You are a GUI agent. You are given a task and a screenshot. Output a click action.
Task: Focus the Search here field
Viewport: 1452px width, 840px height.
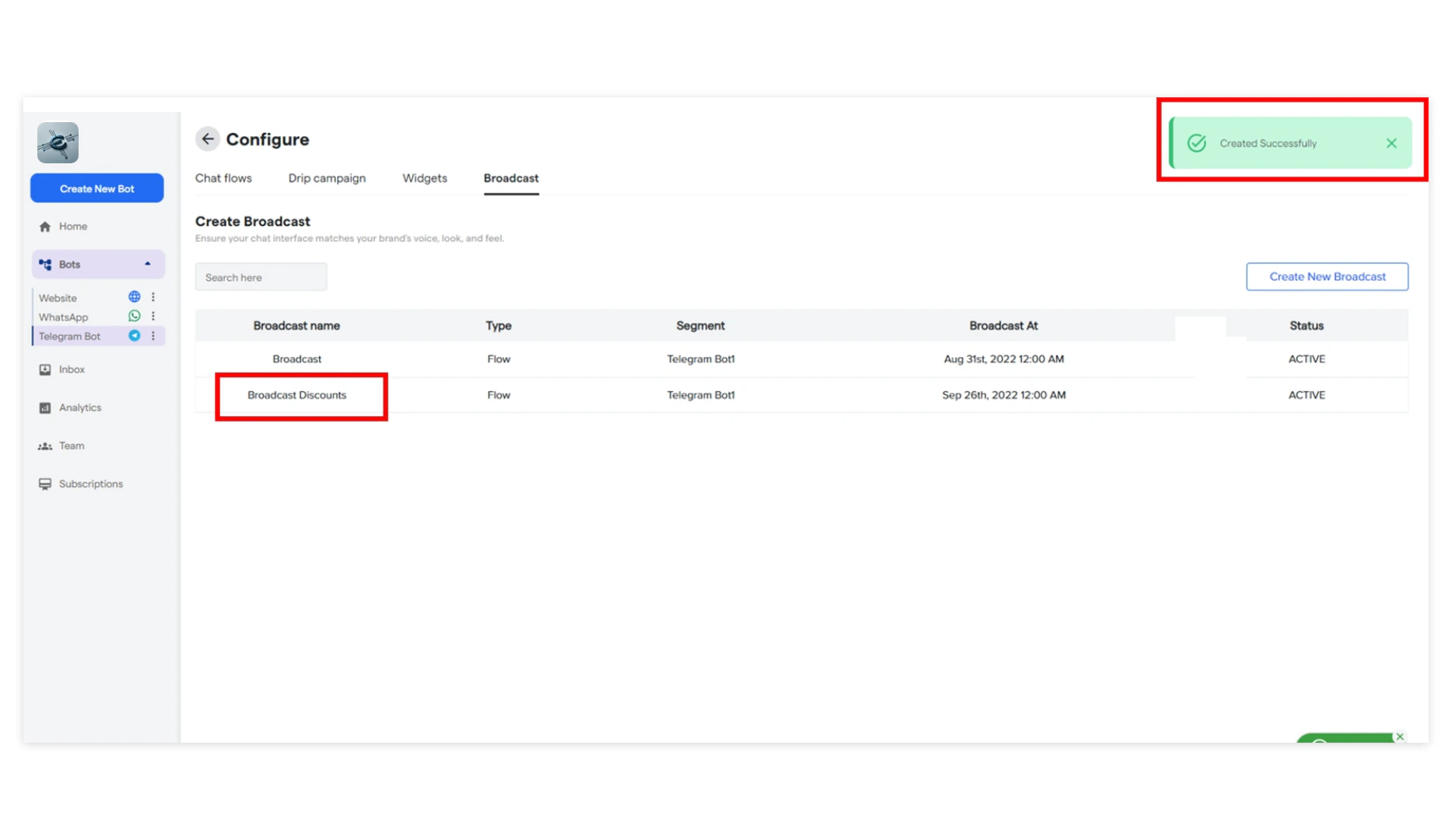(261, 277)
